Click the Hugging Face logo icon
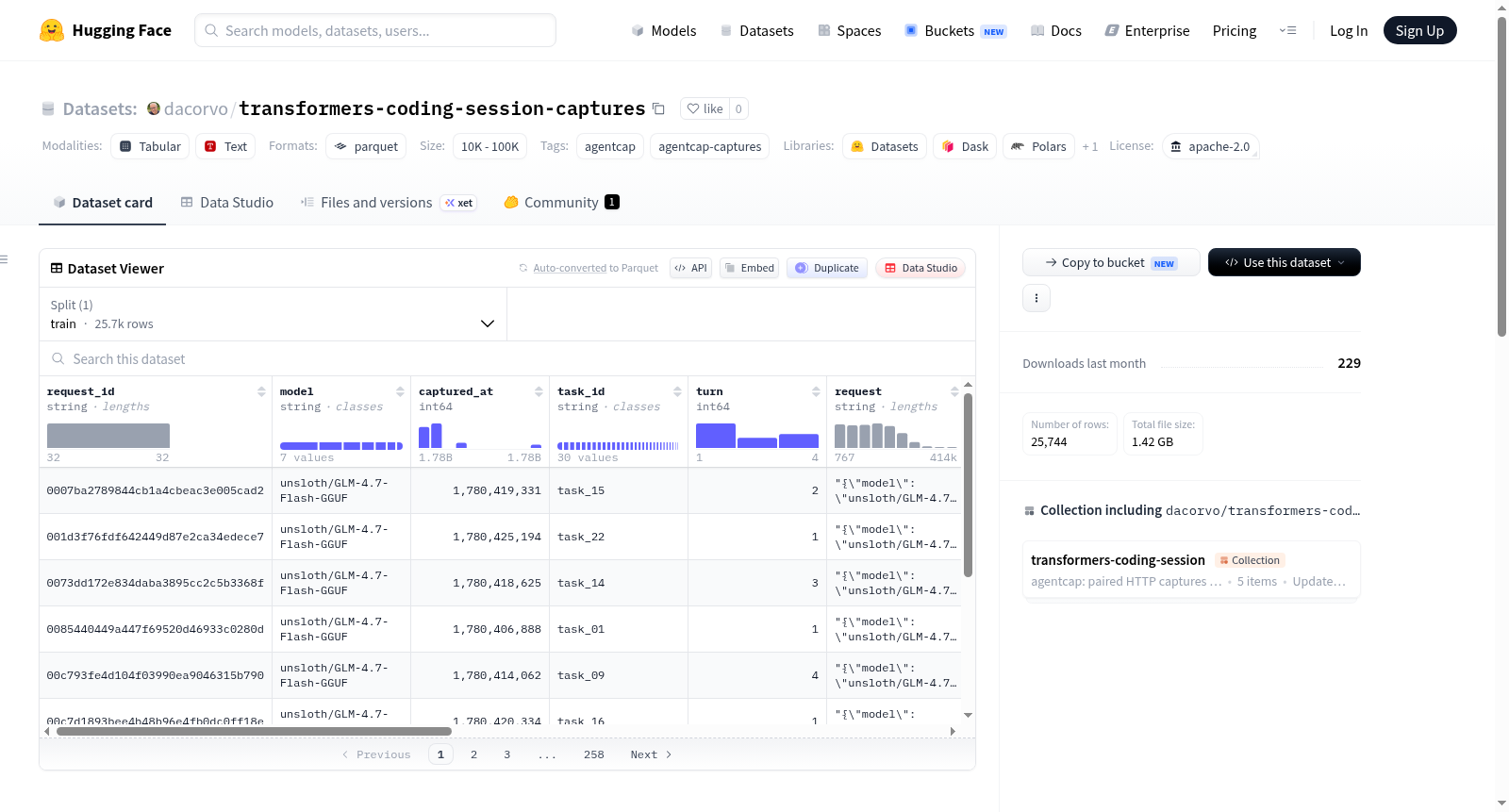Screen dimensions: 1509x812 tap(52, 30)
